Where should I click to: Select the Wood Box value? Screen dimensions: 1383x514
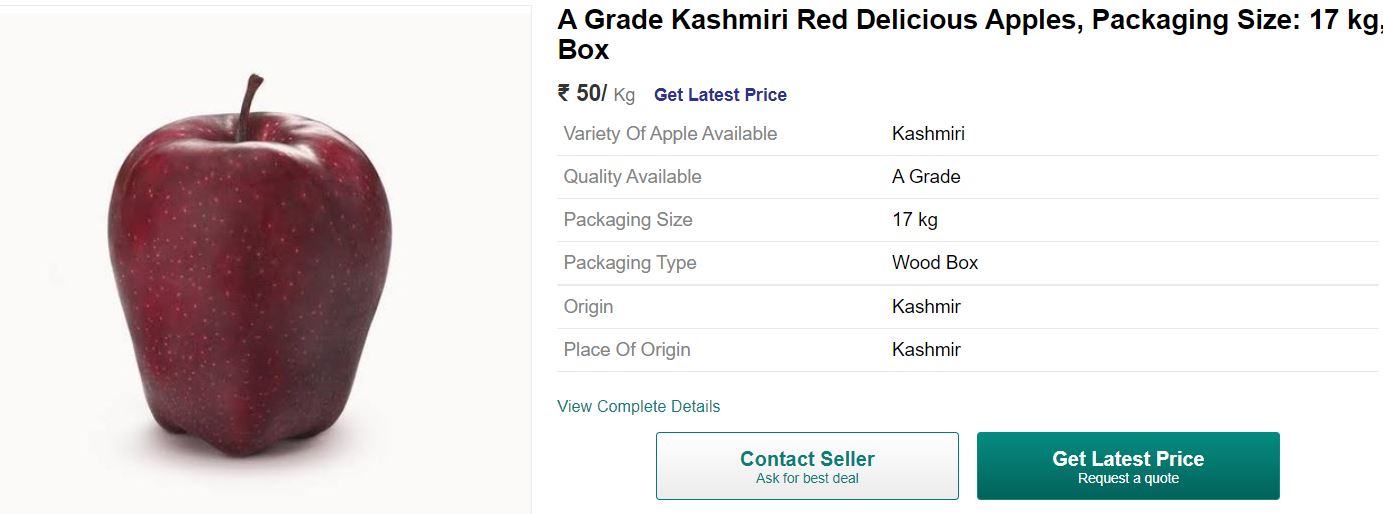pos(935,263)
